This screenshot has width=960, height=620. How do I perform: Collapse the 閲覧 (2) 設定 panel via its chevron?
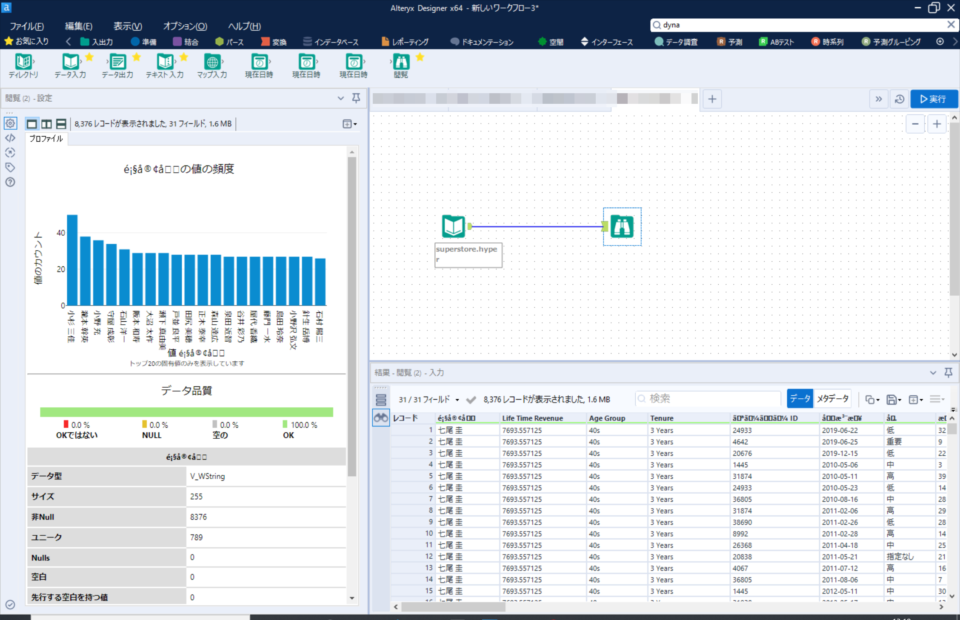(340, 97)
